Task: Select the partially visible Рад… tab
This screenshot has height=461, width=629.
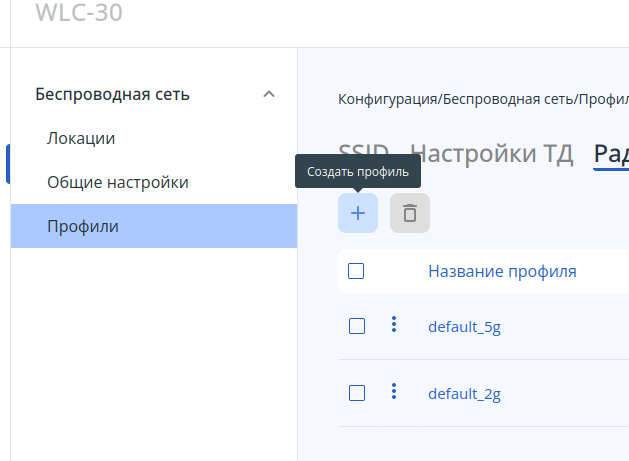Action: [x=610, y=154]
